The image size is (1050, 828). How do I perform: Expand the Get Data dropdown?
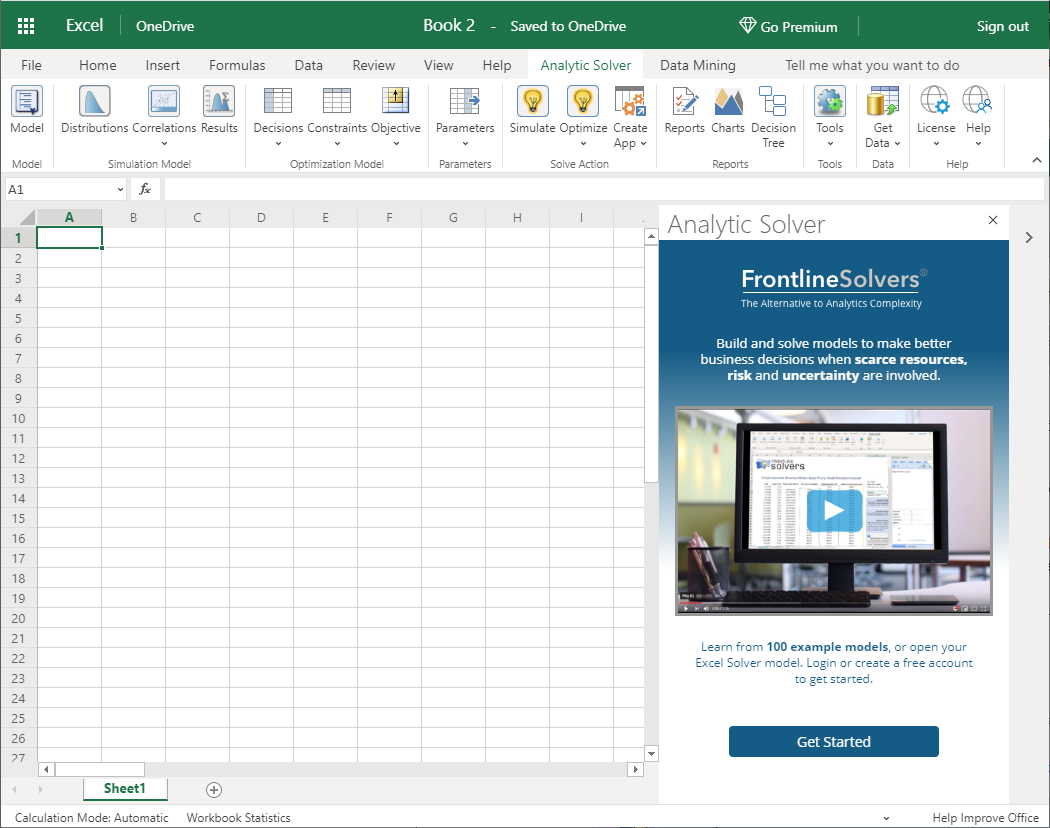pyautogui.click(x=896, y=143)
